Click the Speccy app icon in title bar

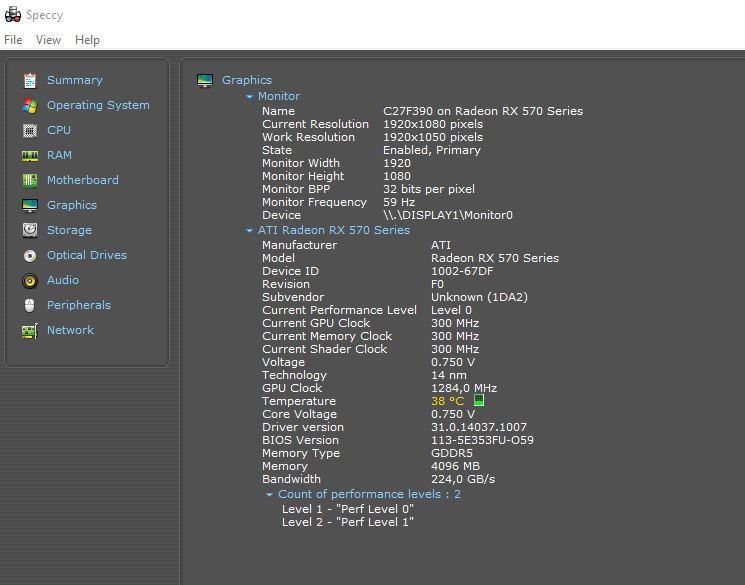pyautogui.click(x=13, y=15)
